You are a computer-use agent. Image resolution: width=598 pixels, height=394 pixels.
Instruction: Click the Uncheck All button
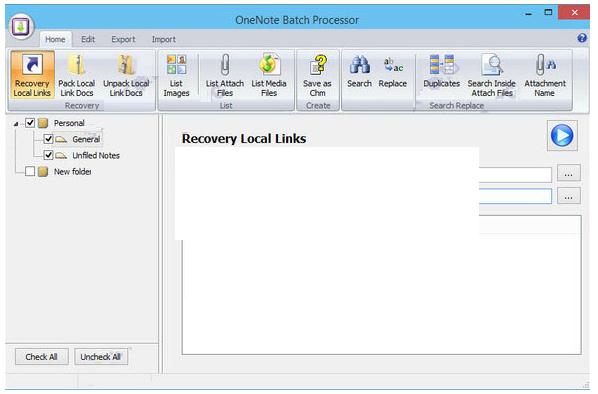point(101,357)
